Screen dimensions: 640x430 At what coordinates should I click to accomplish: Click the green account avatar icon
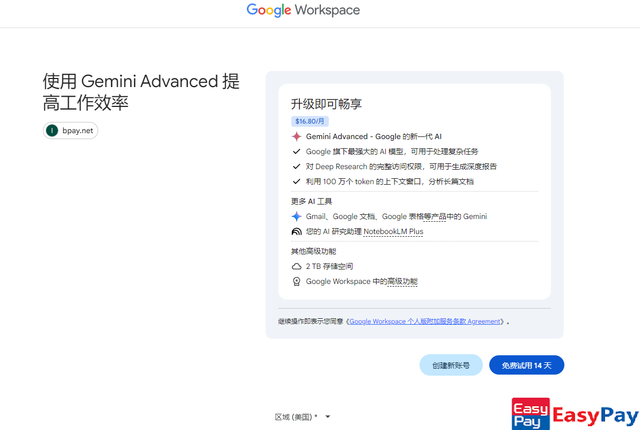pyautogui.click(x=52, y=131)
